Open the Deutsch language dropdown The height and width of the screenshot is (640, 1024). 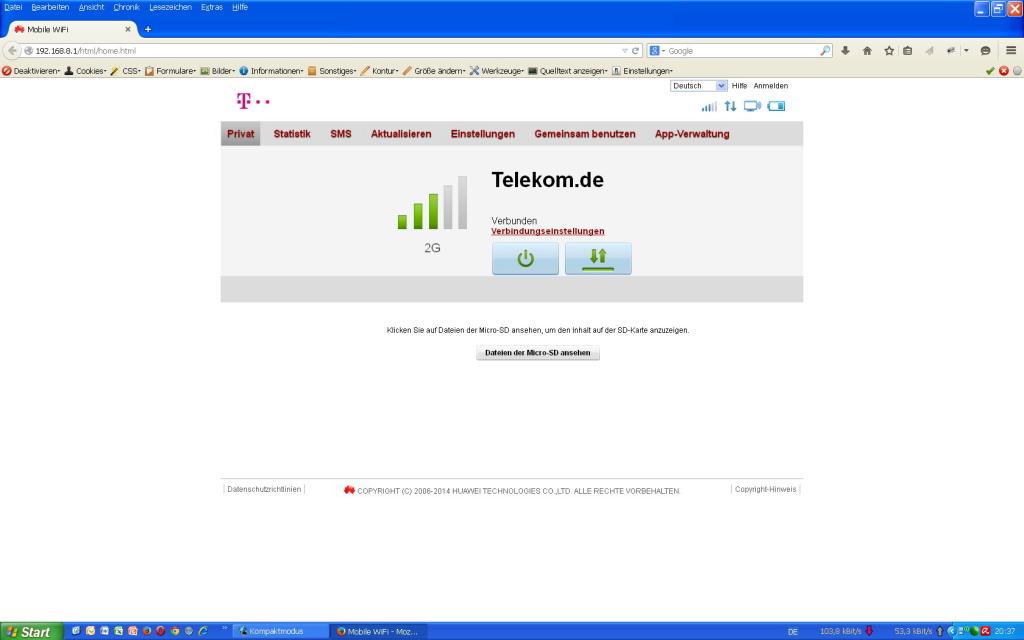click(699, 86)
